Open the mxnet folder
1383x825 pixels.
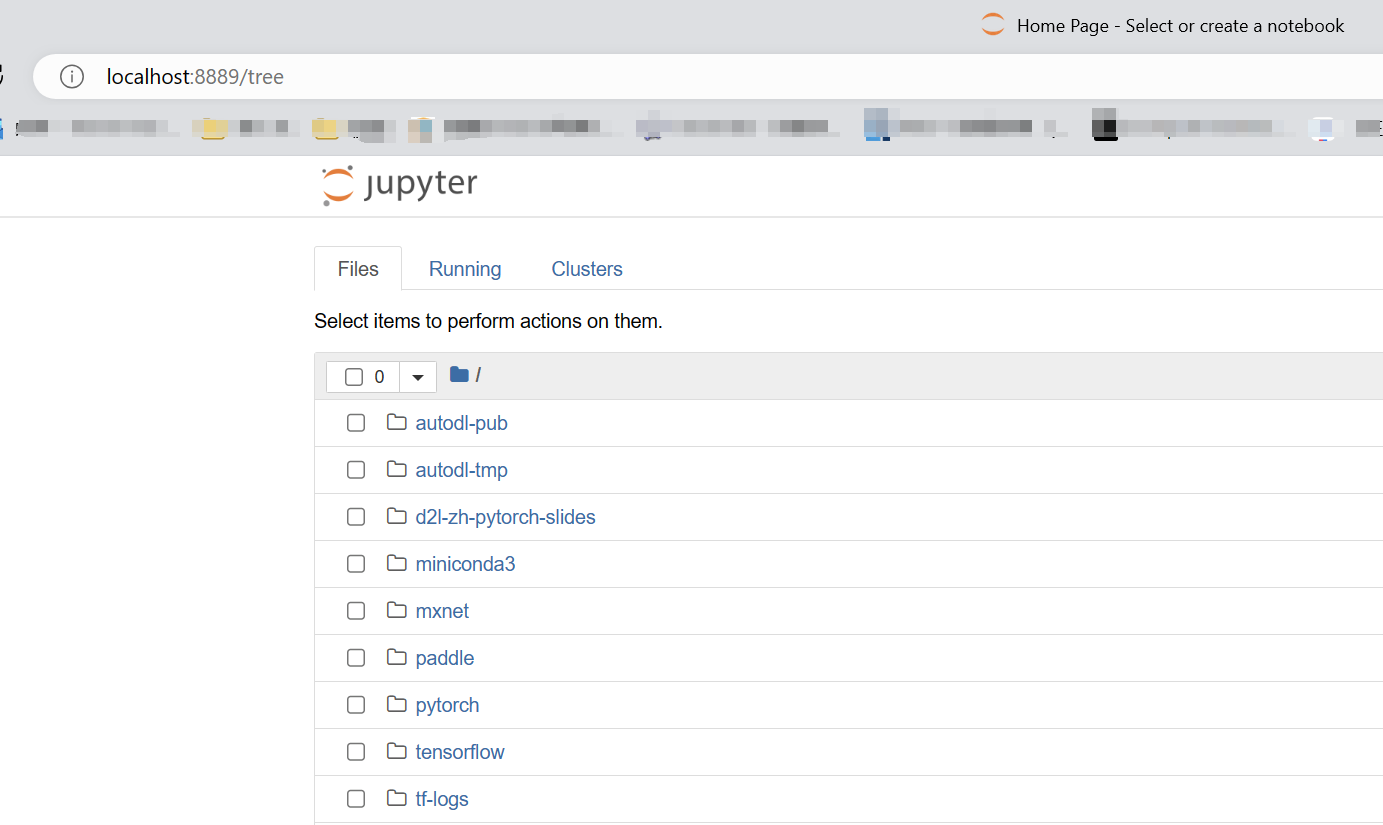click(x=442, y=611)
